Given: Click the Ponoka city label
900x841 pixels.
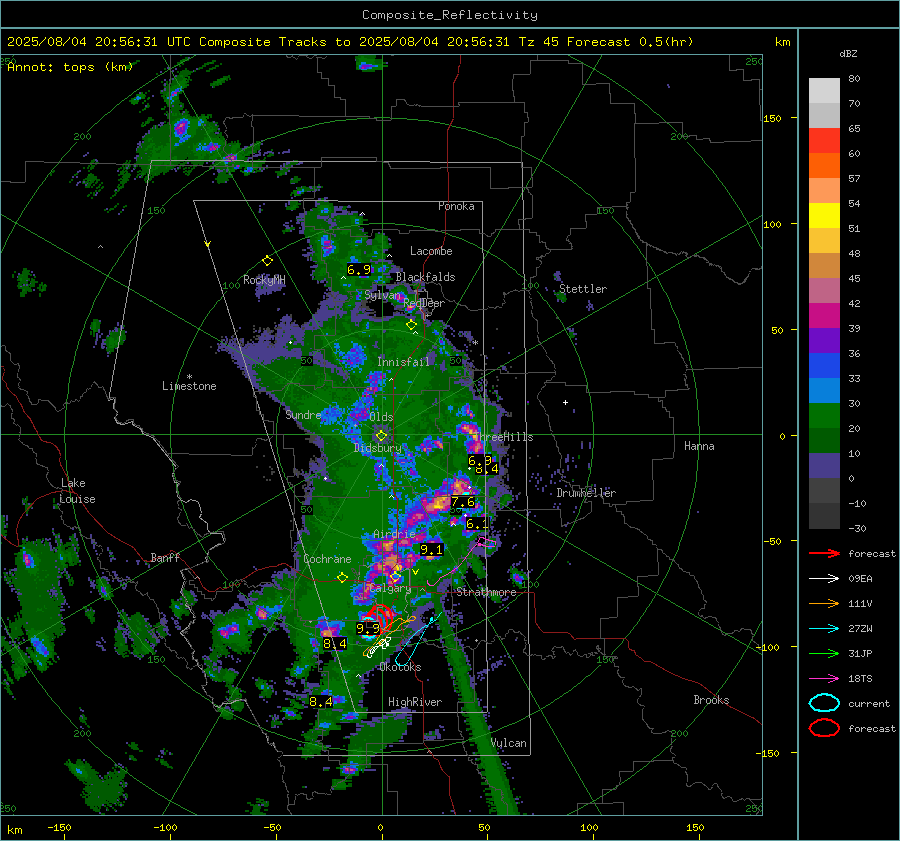Looking at the screenshot, I should 456,206.
